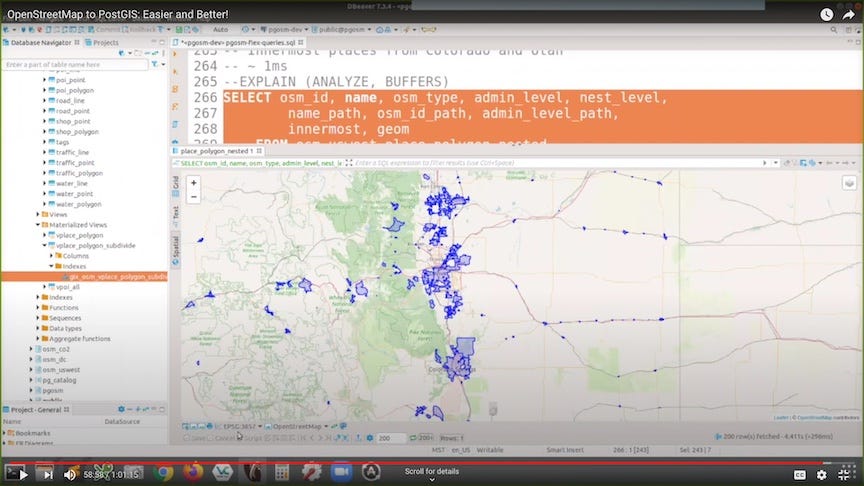This screenshot has height=486, width=864.
Task: Expand the shop_polygon table
Action: (x=45, y=132)
